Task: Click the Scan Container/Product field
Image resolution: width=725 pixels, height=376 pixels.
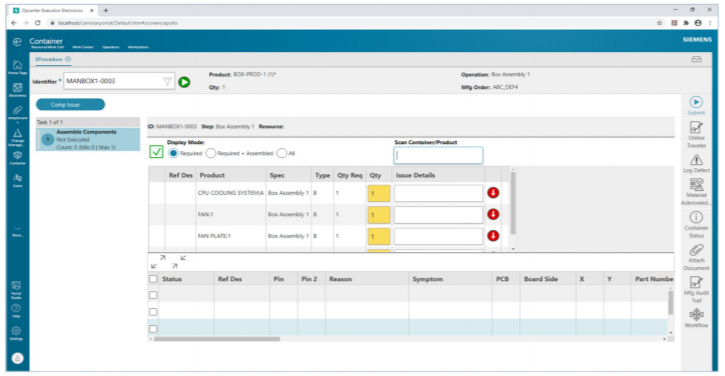Action: coord(438,155)
